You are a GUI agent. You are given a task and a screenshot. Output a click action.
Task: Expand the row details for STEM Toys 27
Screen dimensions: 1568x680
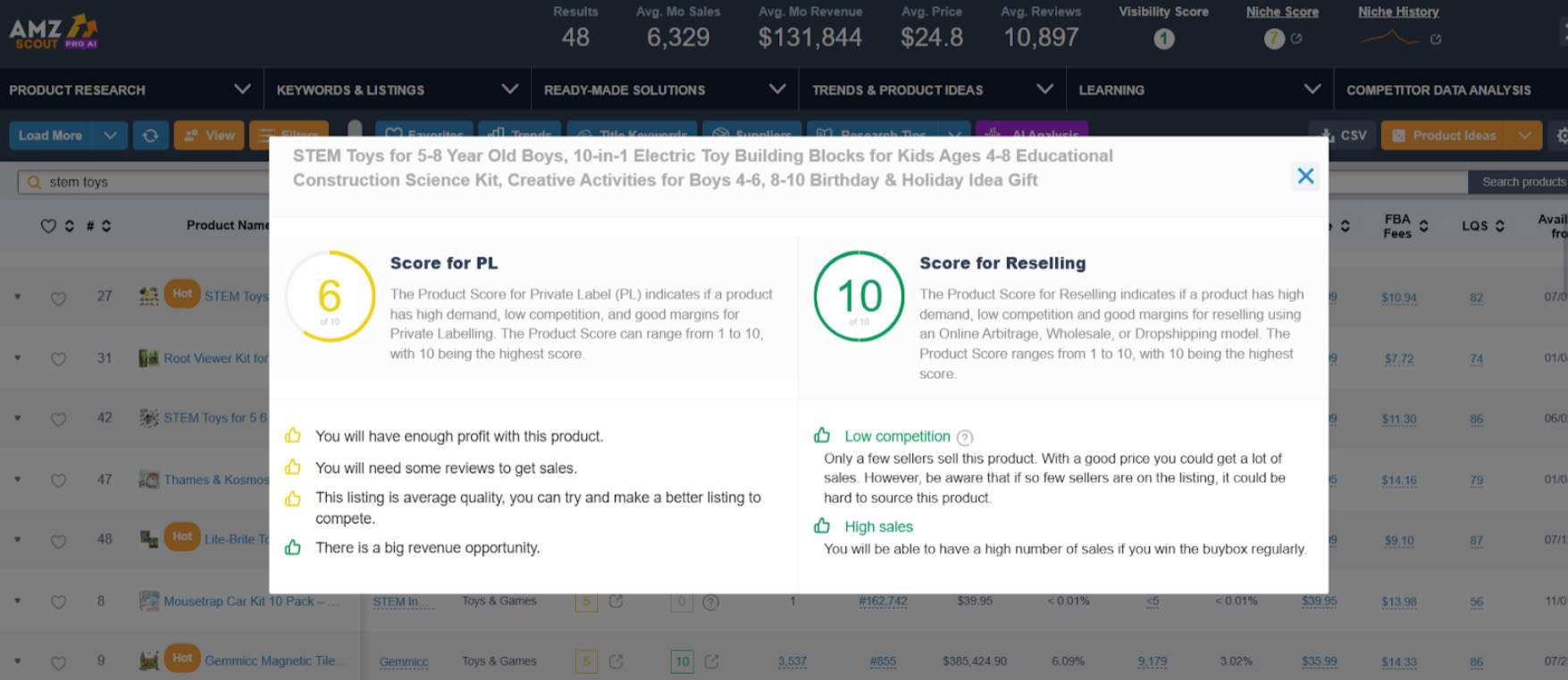[x=18, y=297]
